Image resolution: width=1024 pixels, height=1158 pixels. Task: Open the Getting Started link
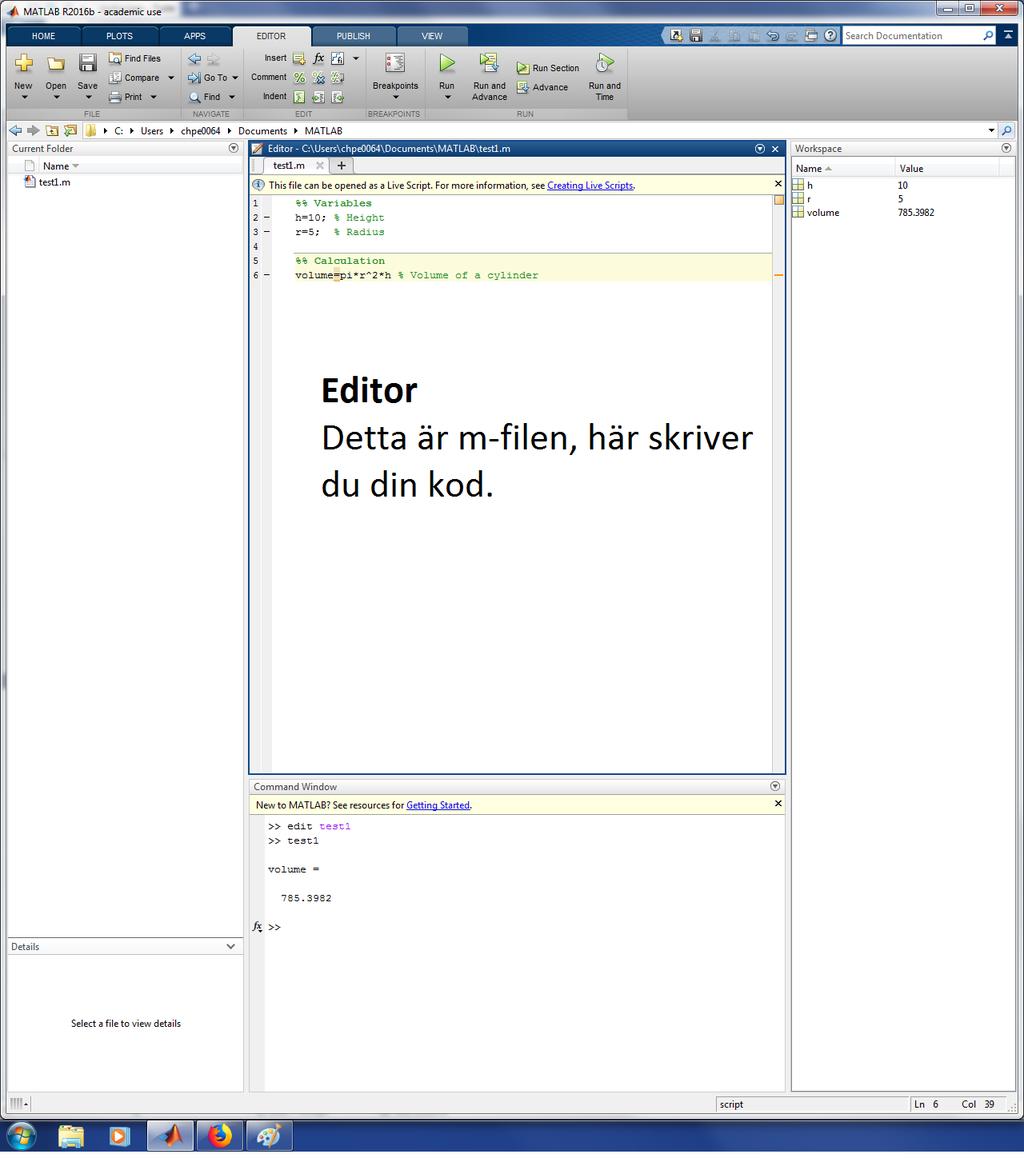438,805
